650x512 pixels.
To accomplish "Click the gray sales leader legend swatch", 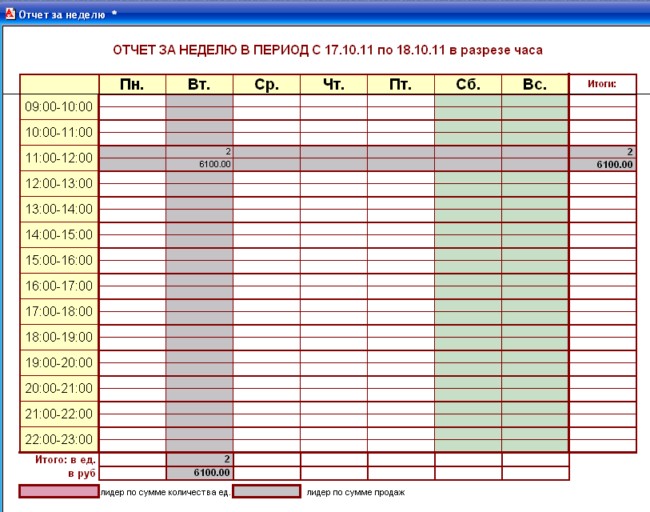I will point(266,492).
